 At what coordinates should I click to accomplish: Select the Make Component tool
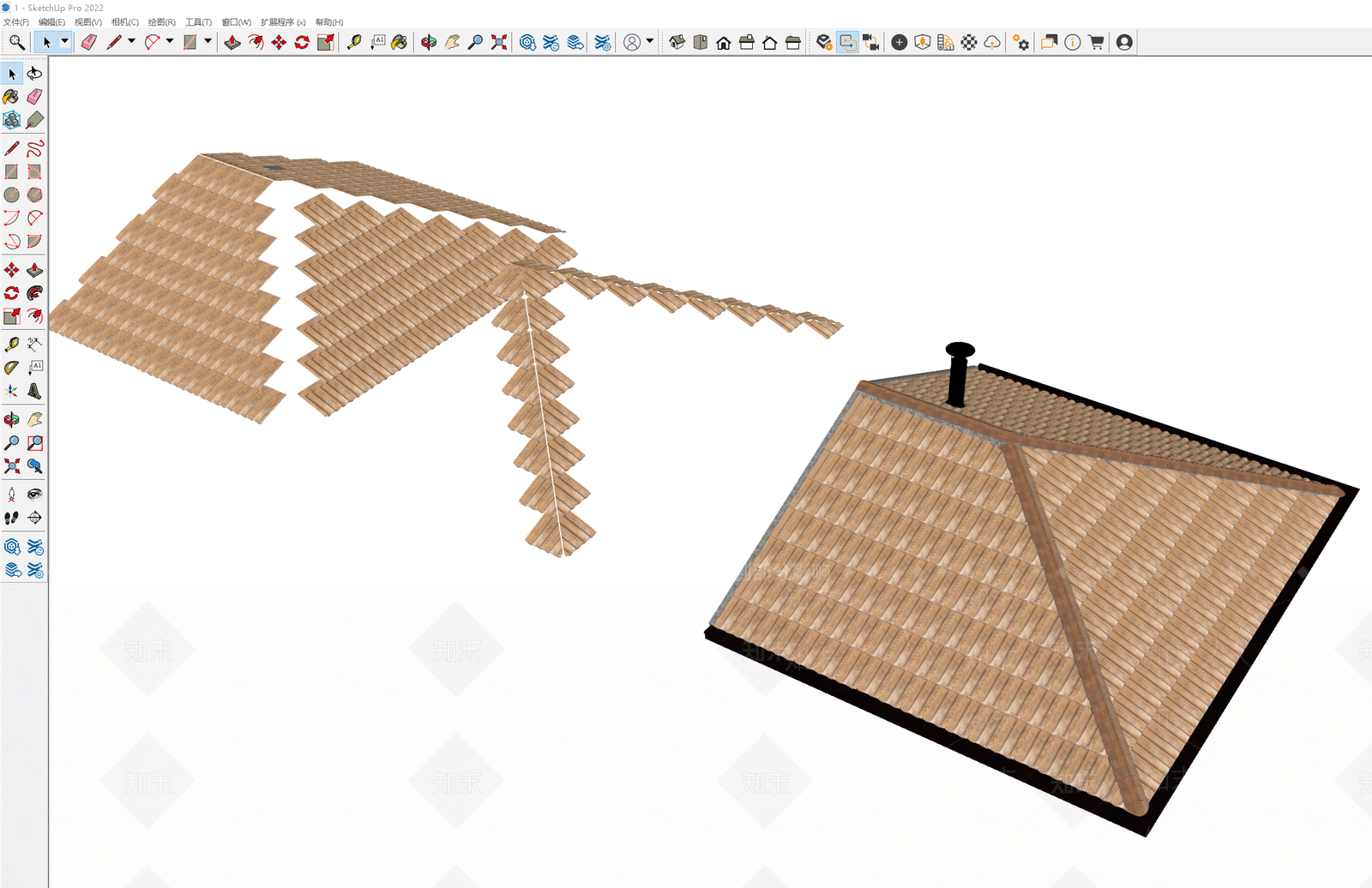tap(11, 120)
